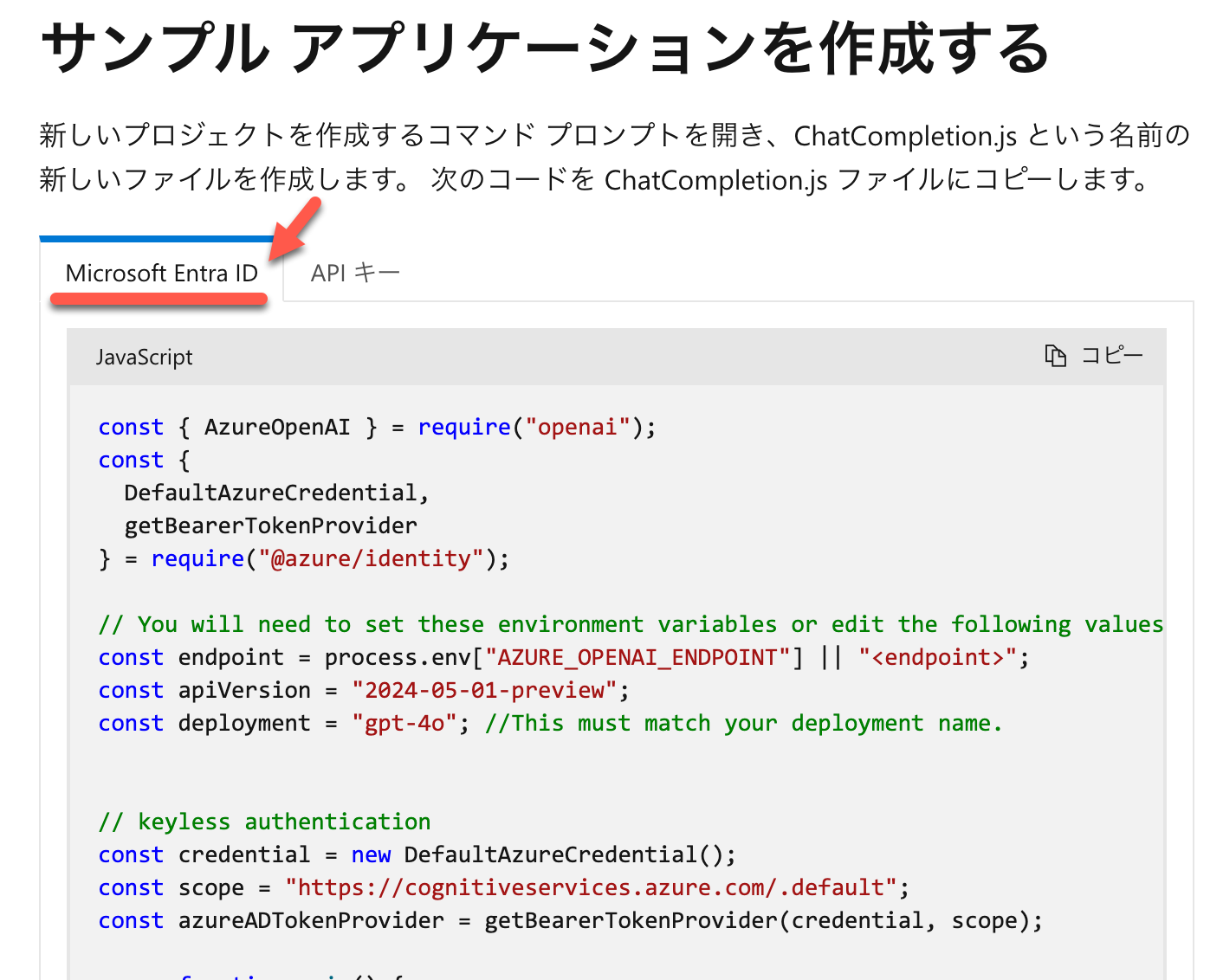Click the cognitiveservices.azure.com scope URL string
The height and width of the screenshot is (980, 1223).
pyautogui.click(x=592, y=887)
